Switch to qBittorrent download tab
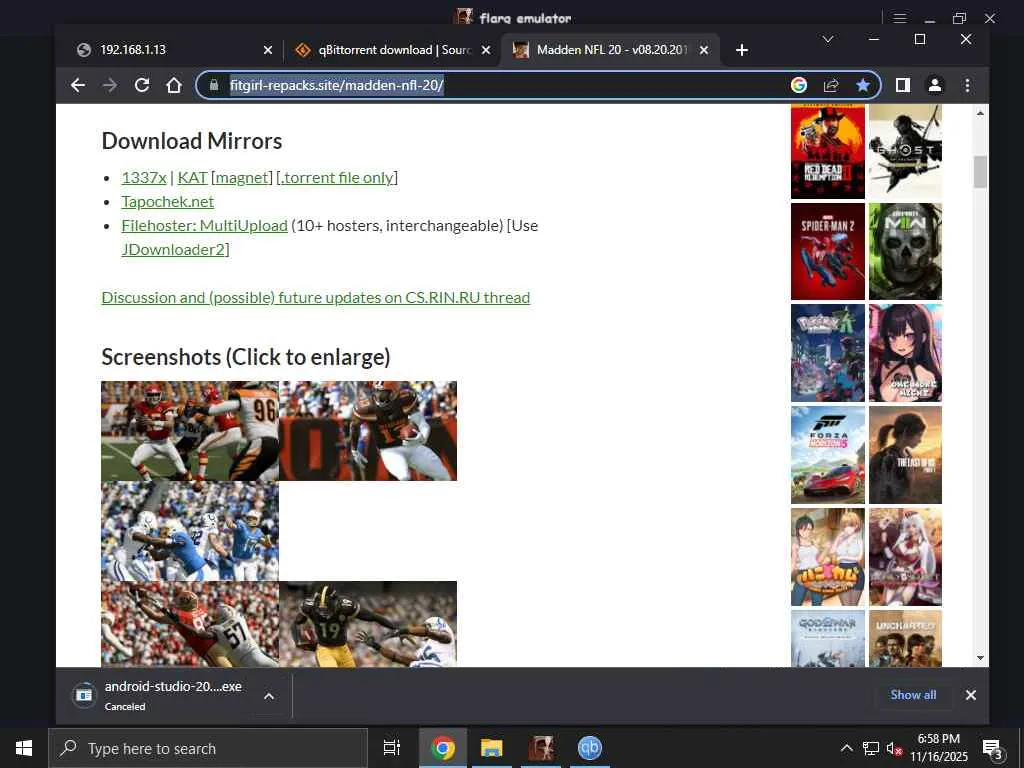Image resolution: width=1024 pixels, height=768 pixels. click(x=392, y=50)
